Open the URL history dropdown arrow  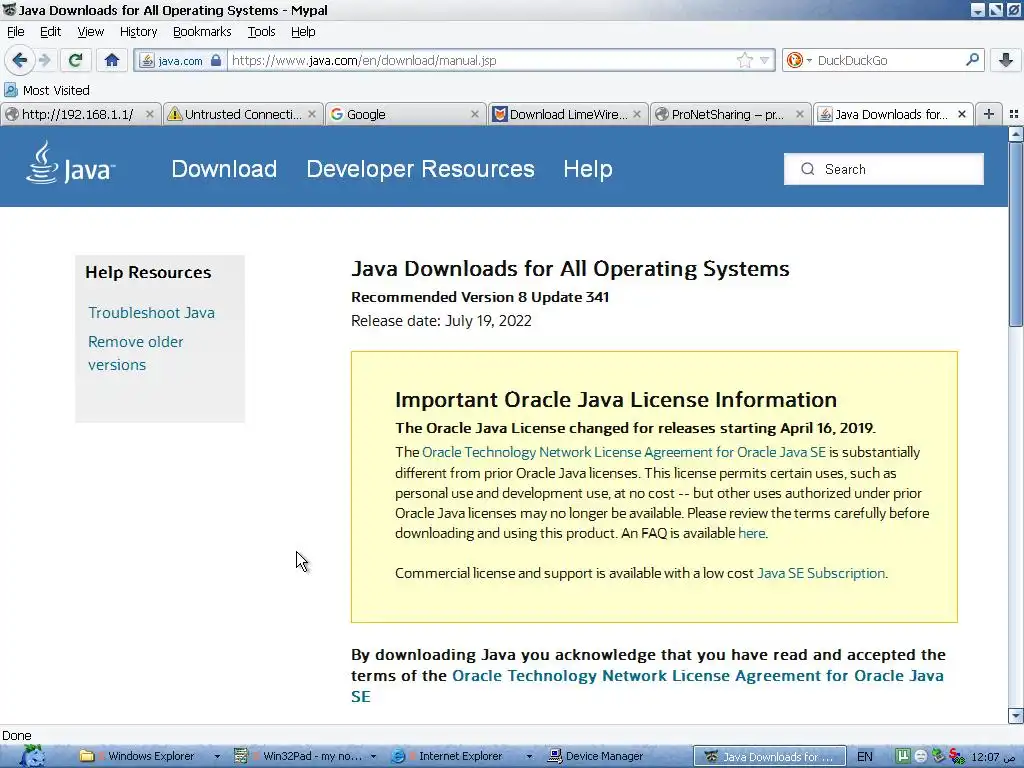click(x=764, y=61)
